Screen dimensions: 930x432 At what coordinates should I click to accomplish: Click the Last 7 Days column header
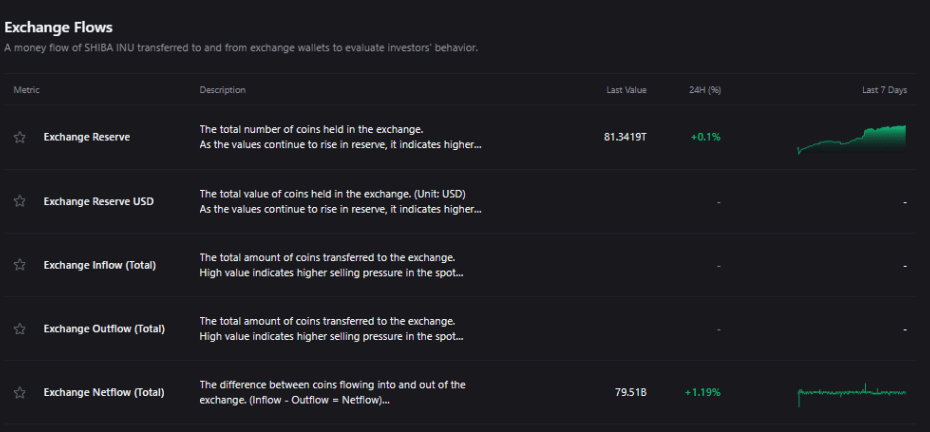click(x=884, y=90)
